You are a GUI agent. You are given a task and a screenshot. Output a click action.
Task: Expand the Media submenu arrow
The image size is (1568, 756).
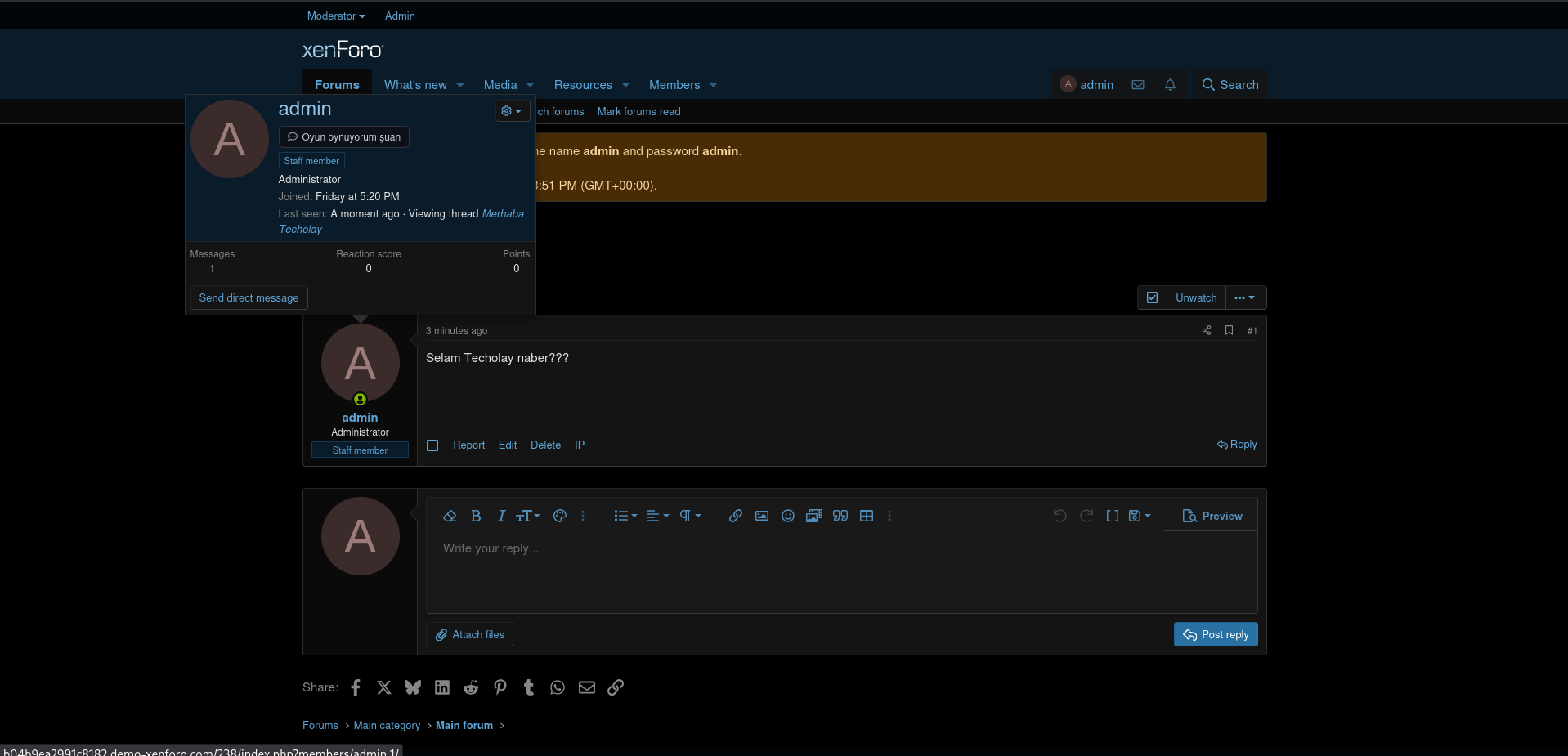click(x=531, y=85)
